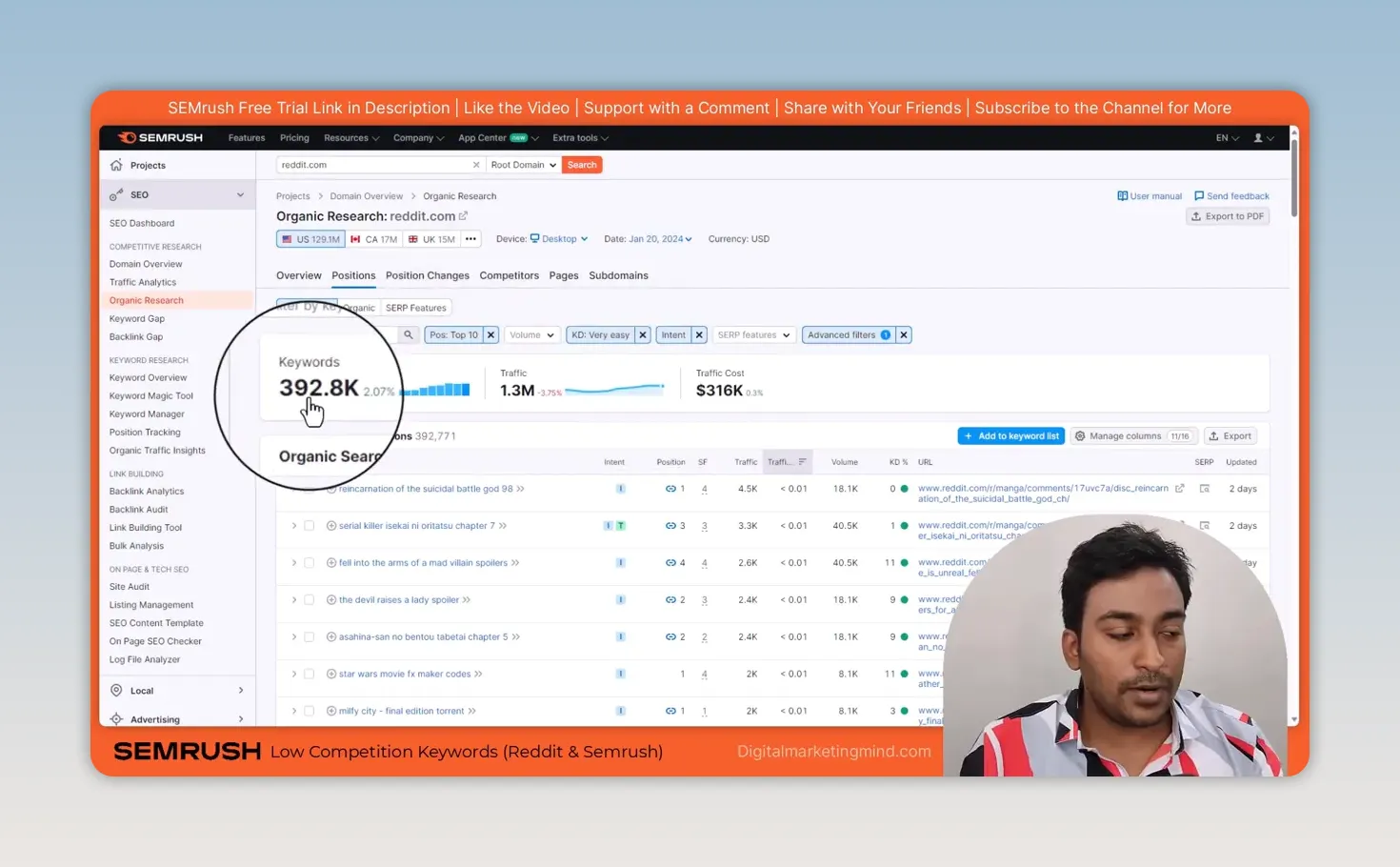Image resolution: width=1400 pixels, height=867 pixels.
Task: Open the Competitors tab
Action: pos(510,275)
